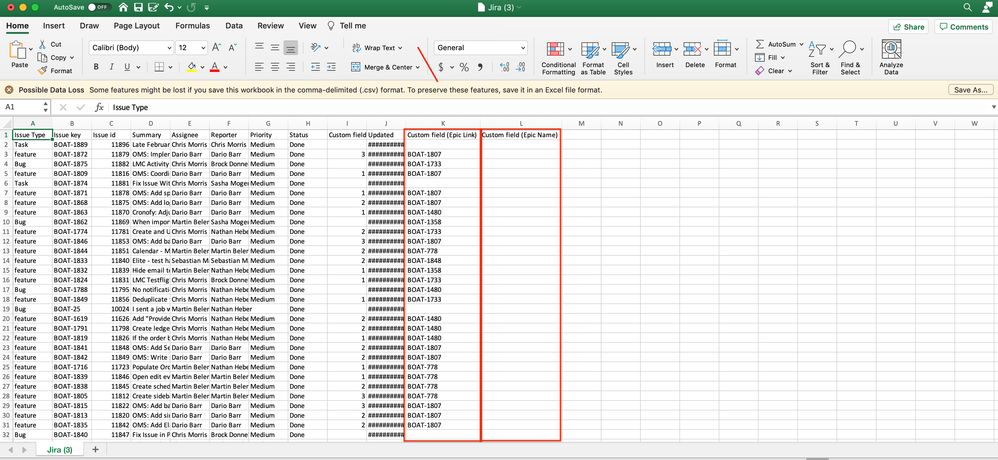This screenshot has width=998, height=460.
Task: Toggle Bold formatting
Action: tap(96, 67)
